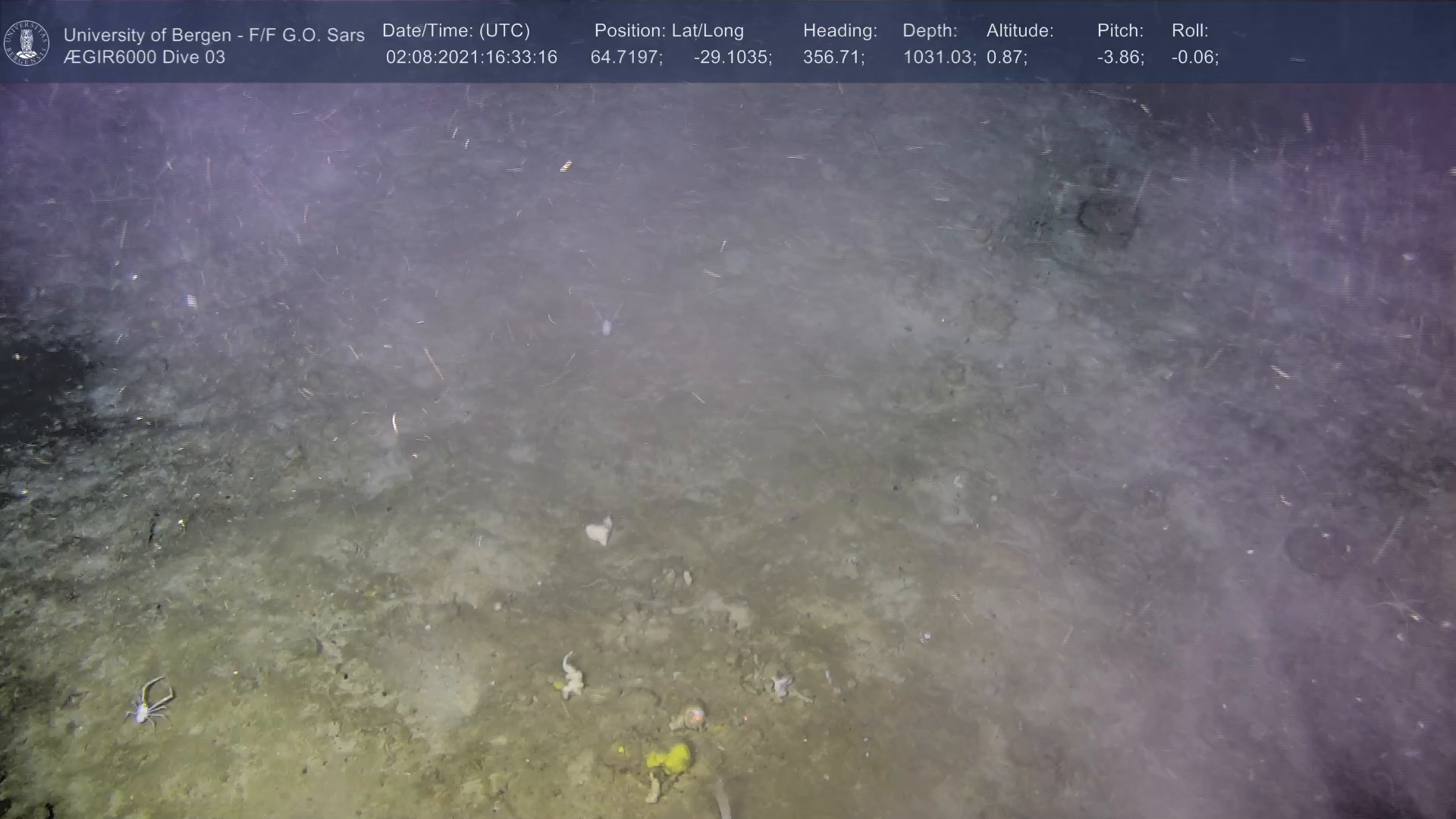Viewport: 1456px width, 819px height.
Task: Click the timestamp 02:08:2021:16:33:16
Action: (471, 58)
